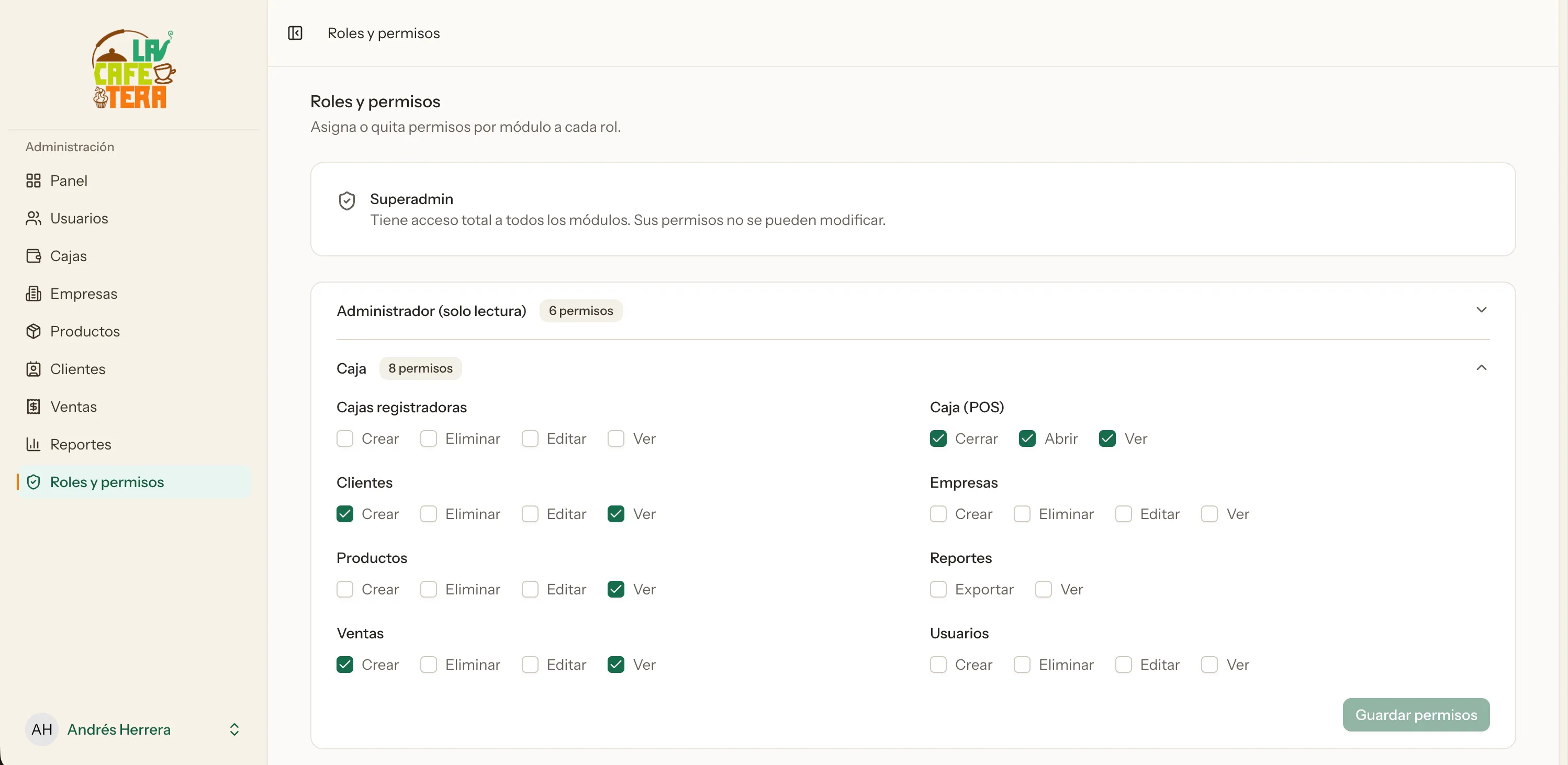This screenshot has height=765, width=1568.
Task: Expand the Administrador (solo lectura) role chevron
Action: [x=1482, y=310]
